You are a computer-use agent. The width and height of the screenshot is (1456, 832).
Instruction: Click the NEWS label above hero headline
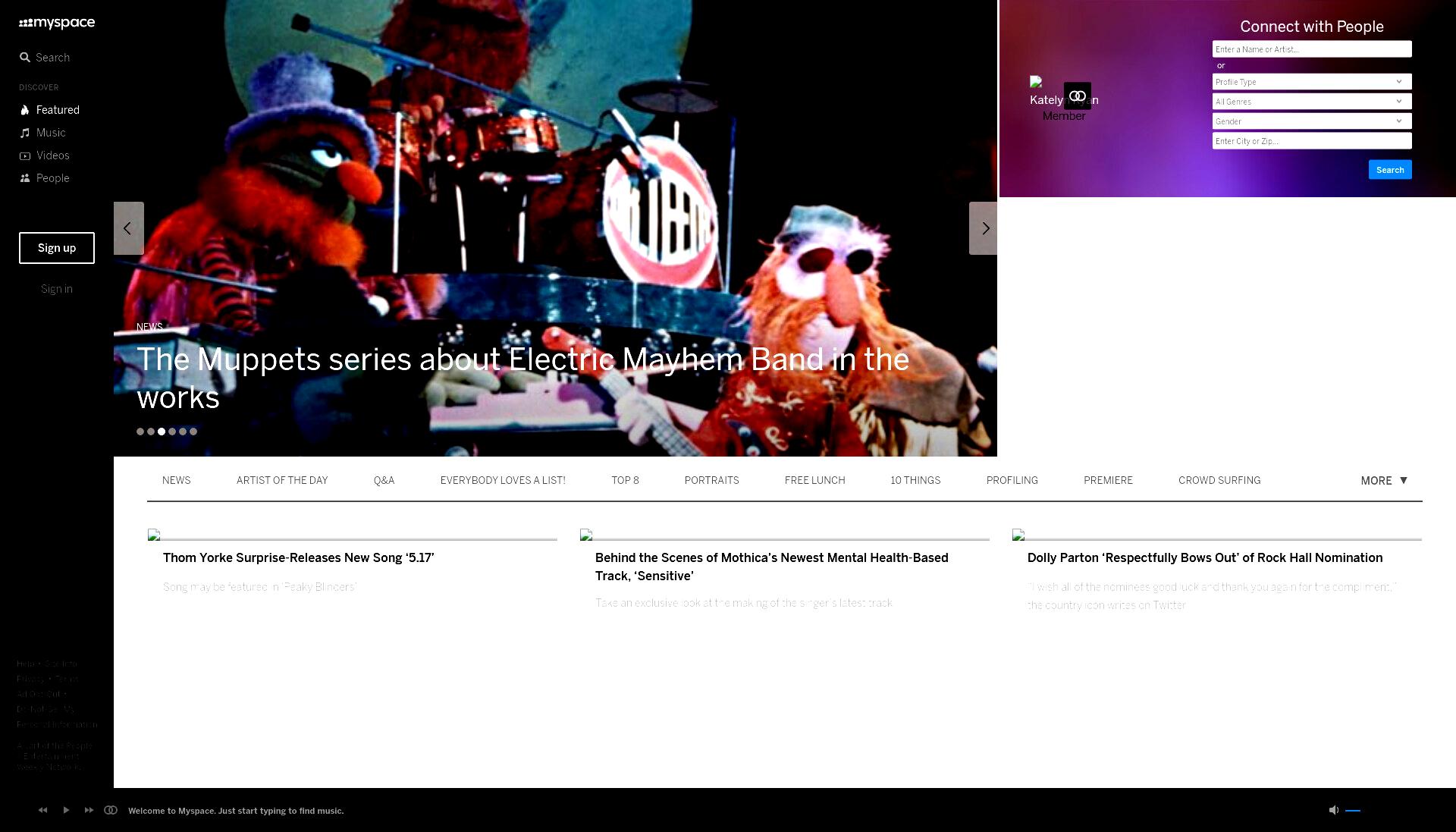click(x=149, y=327)
